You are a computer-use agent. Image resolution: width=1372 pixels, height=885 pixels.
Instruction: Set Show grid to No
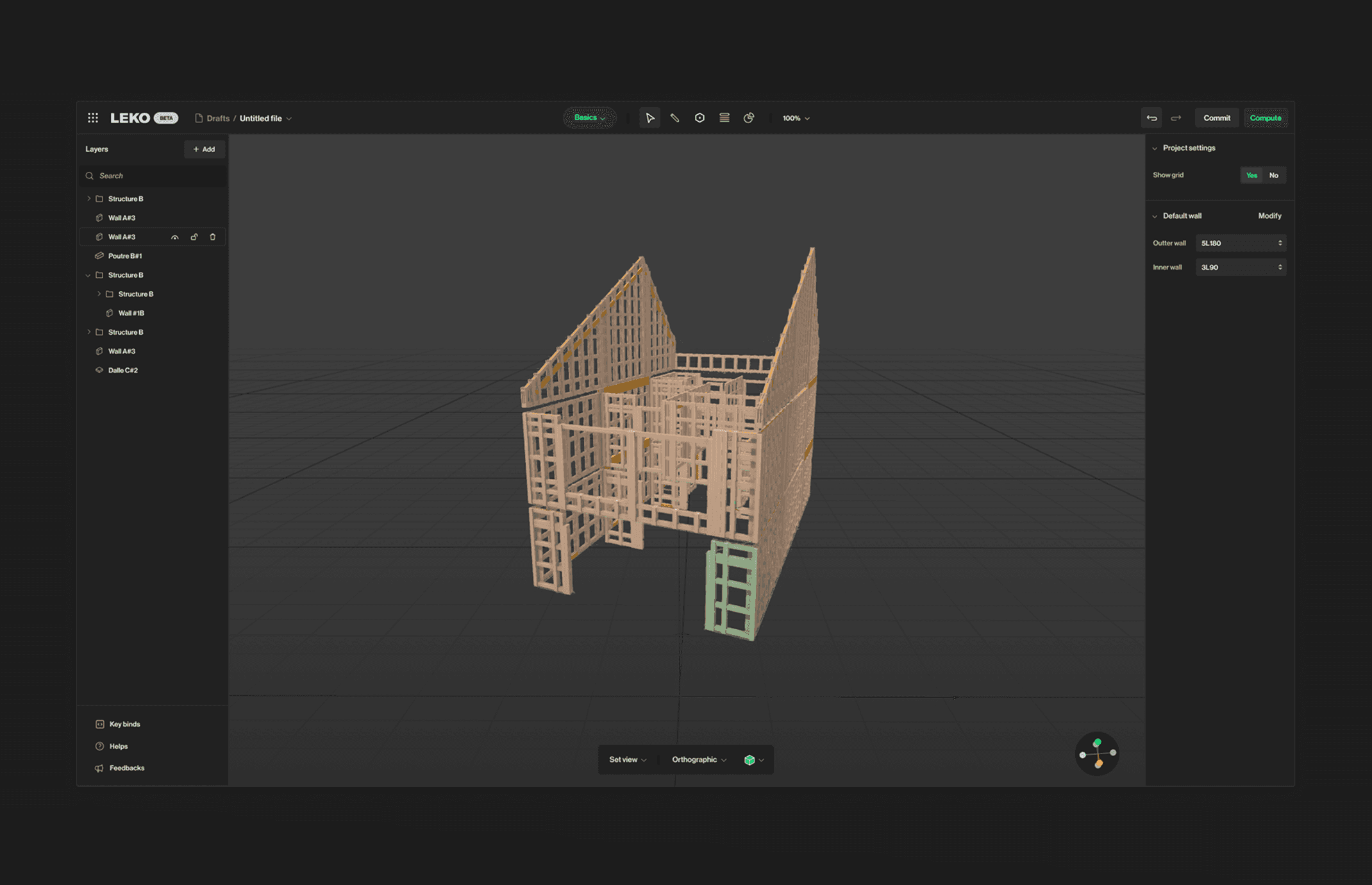point(1273,175)
